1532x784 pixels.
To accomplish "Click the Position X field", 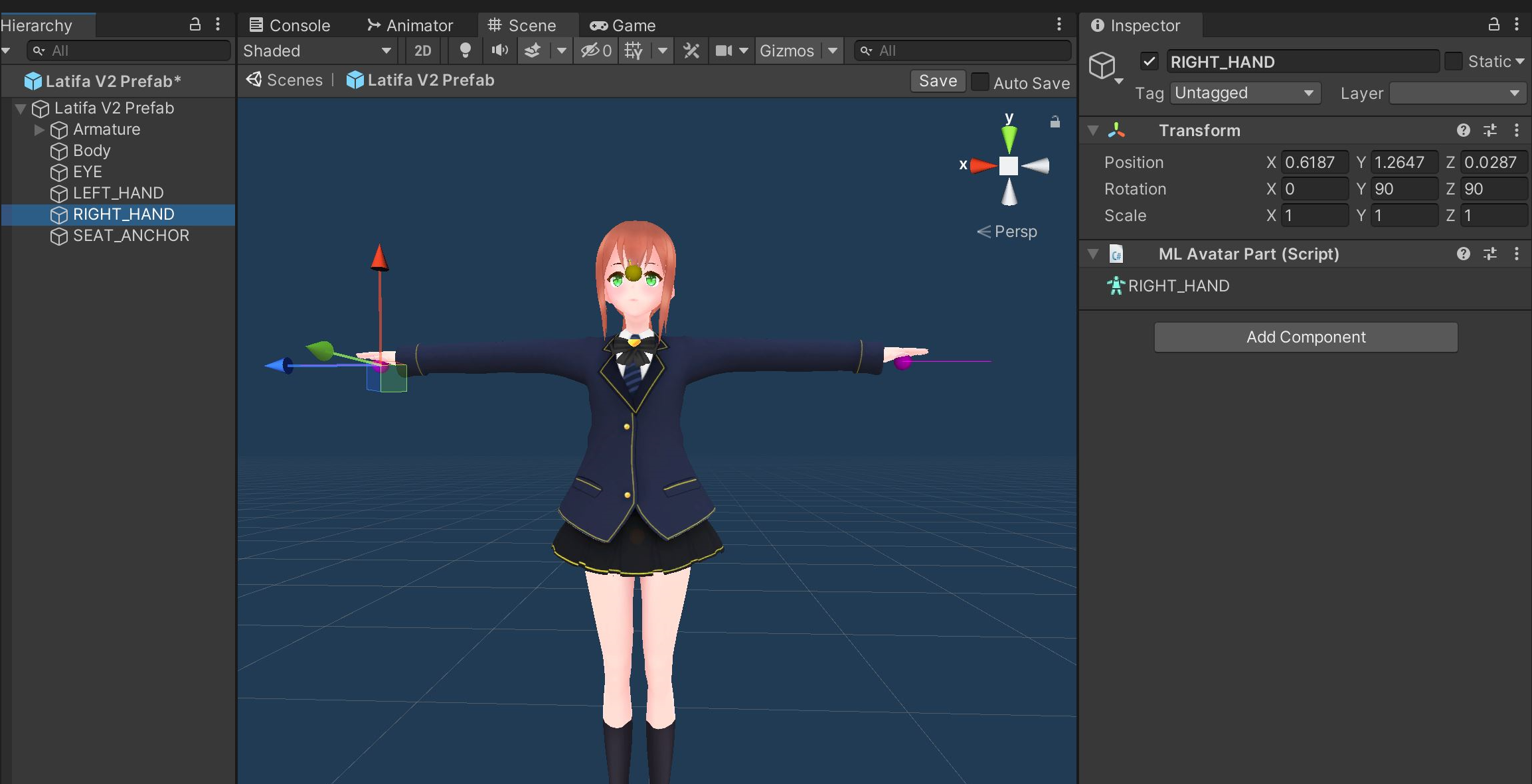I will (1314, 163).
